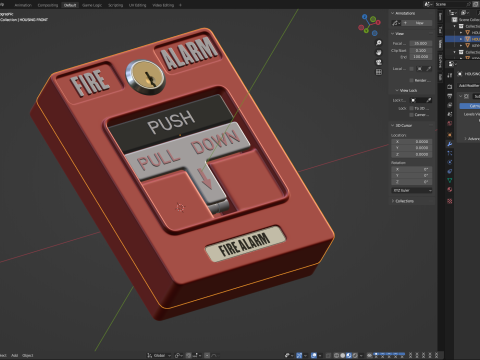
Task: Click the blue Z axis on navigation gizmo
Action: 365,16
